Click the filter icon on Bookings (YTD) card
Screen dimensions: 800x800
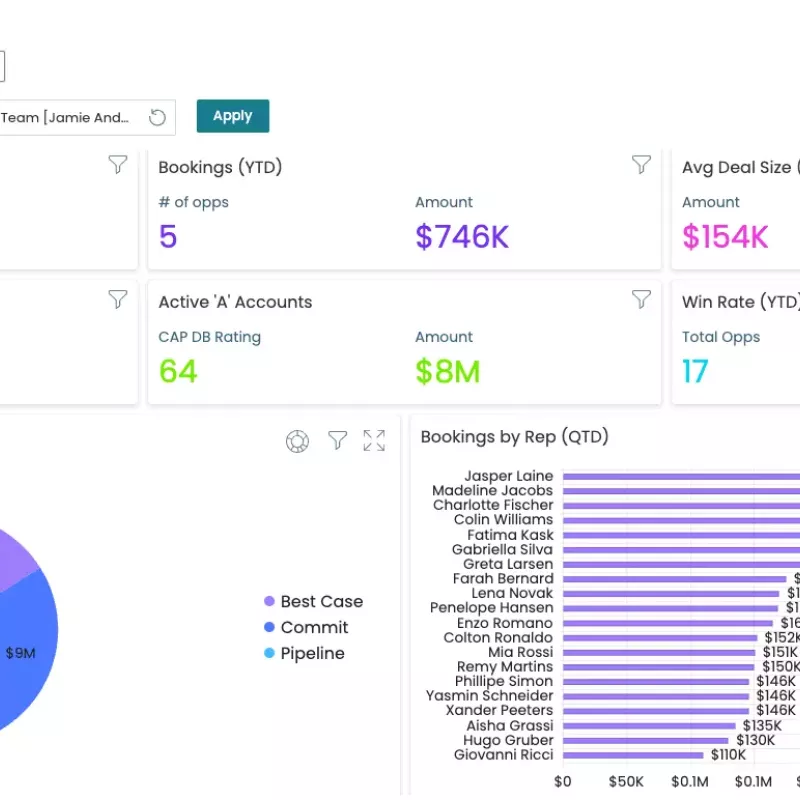pos(641,165)
